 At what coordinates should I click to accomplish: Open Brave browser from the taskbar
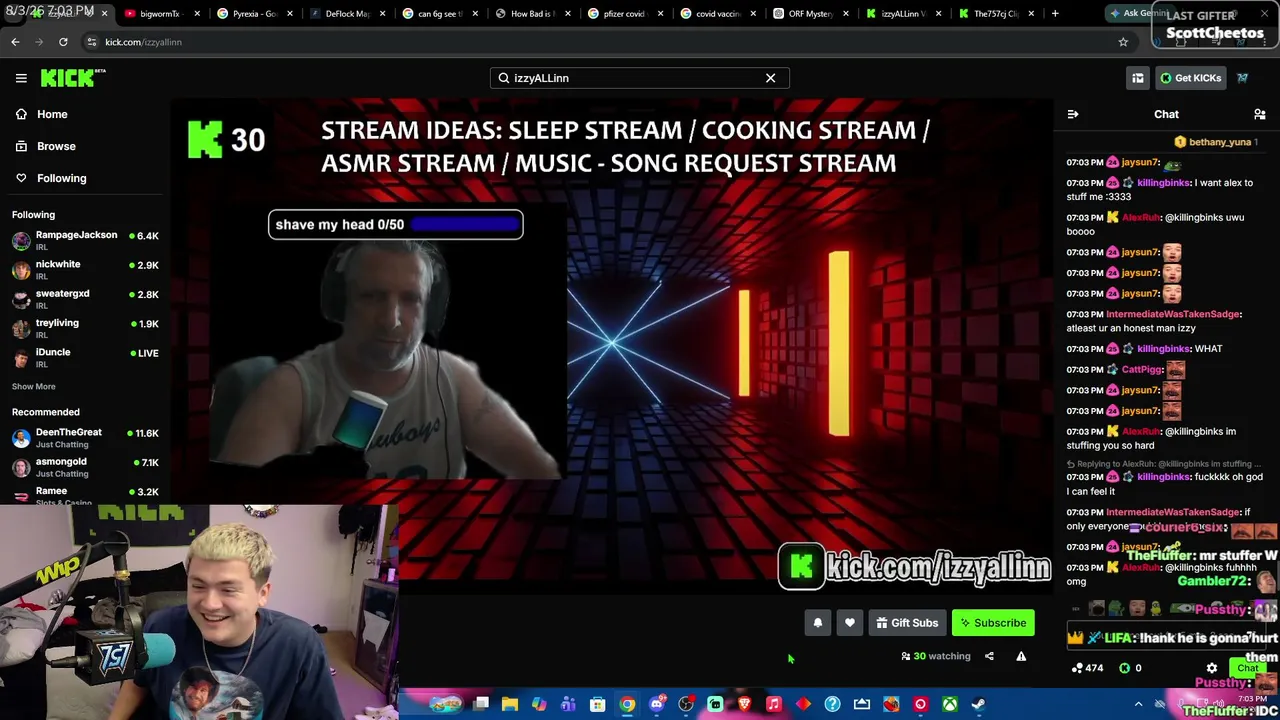[x=744, y=704]
